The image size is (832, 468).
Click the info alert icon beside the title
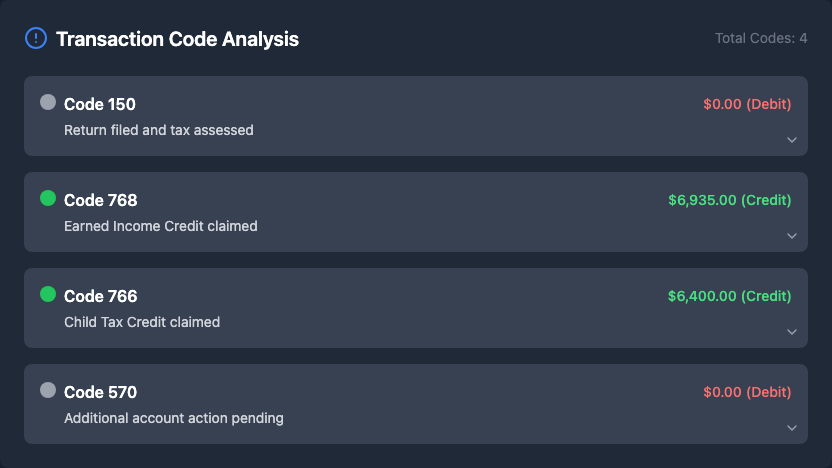point(35,39)
